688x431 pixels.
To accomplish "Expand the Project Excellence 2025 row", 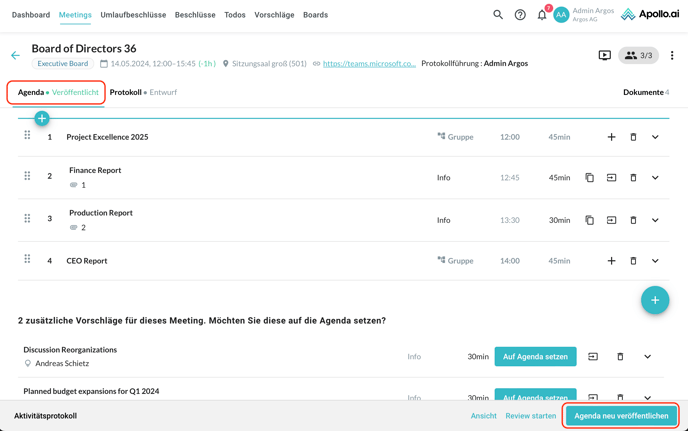I will (x=655, y=137).
